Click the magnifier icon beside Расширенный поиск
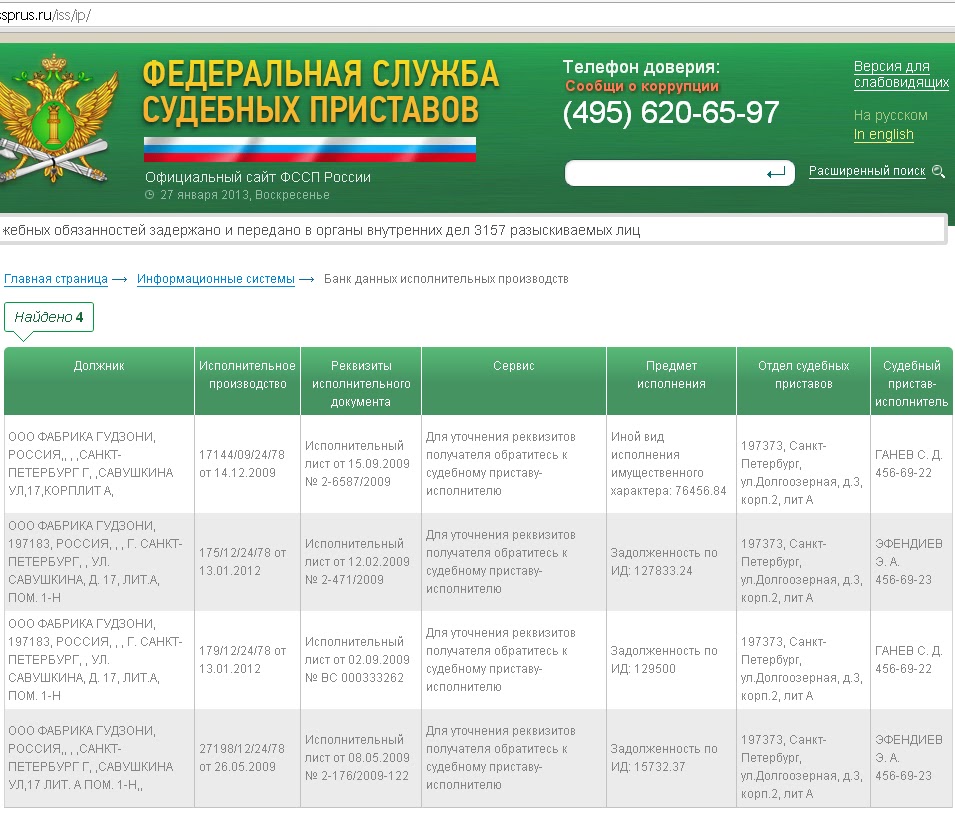 point(939,171)
